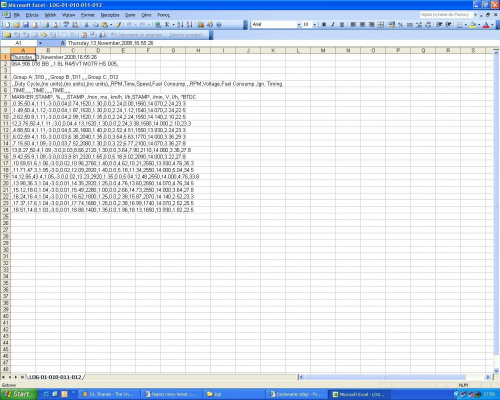Open a file with the folder icon
This screenshot has height=400, width=500.
pos(17,25)
